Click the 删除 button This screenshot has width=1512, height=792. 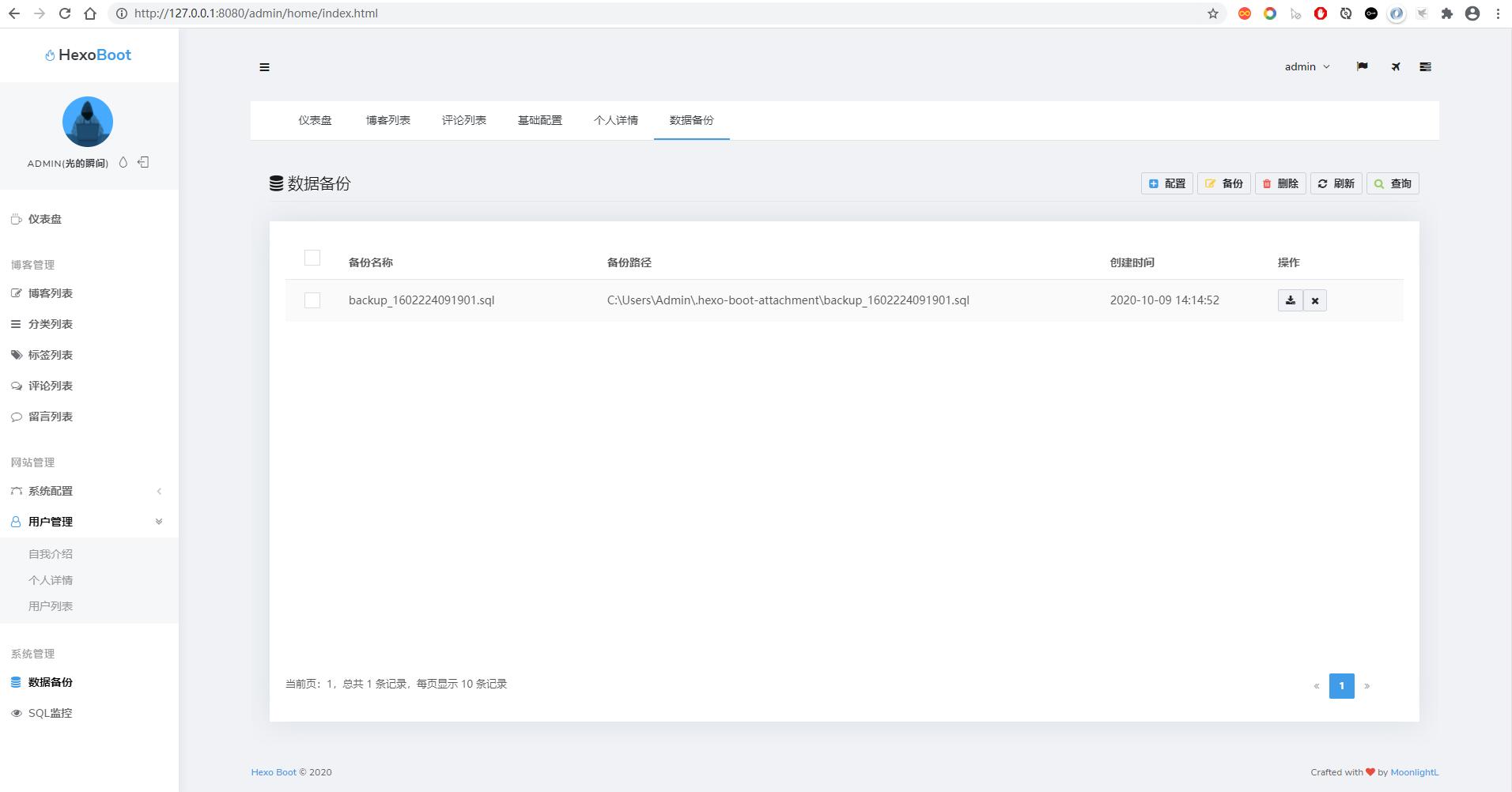point(1280,183)
